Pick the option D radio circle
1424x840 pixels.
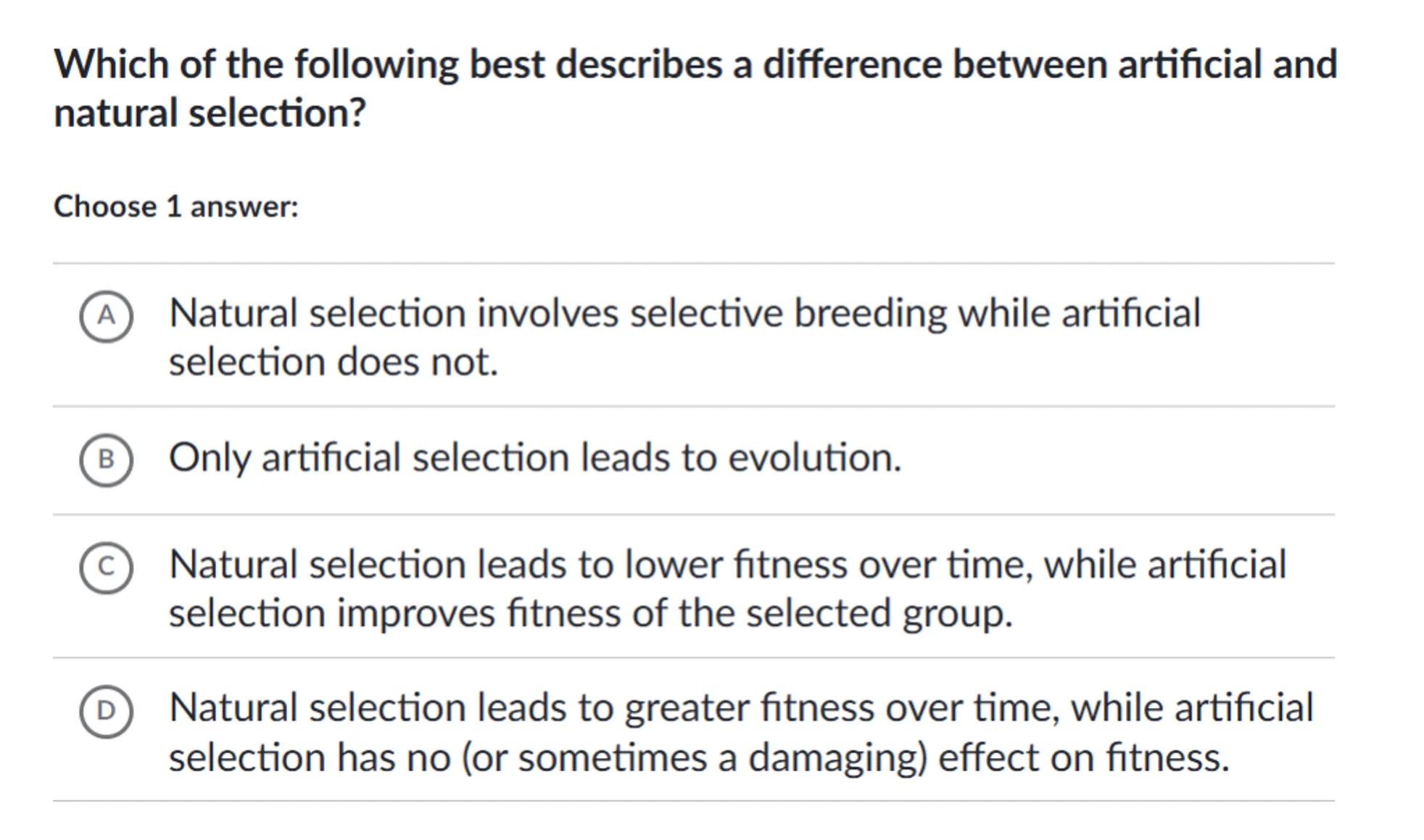pos(106,711)
